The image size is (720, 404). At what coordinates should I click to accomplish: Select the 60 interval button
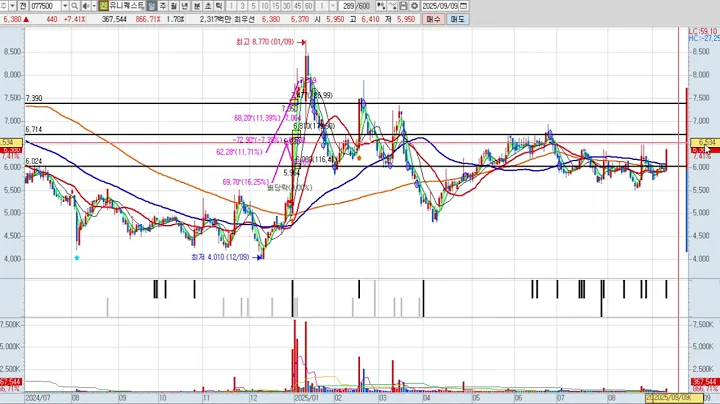tap(309, 6)
